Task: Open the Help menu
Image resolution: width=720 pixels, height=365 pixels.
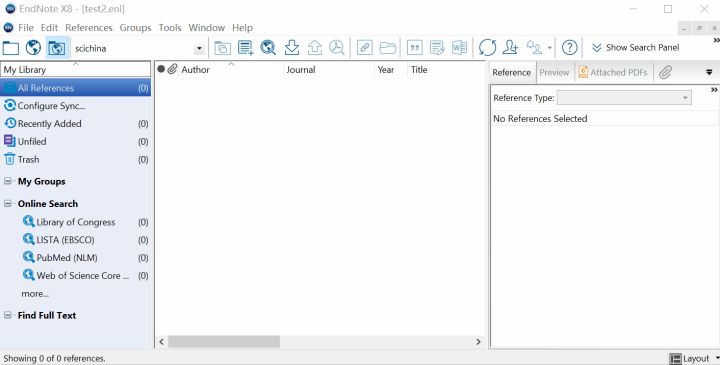Action: pos(242,28)
